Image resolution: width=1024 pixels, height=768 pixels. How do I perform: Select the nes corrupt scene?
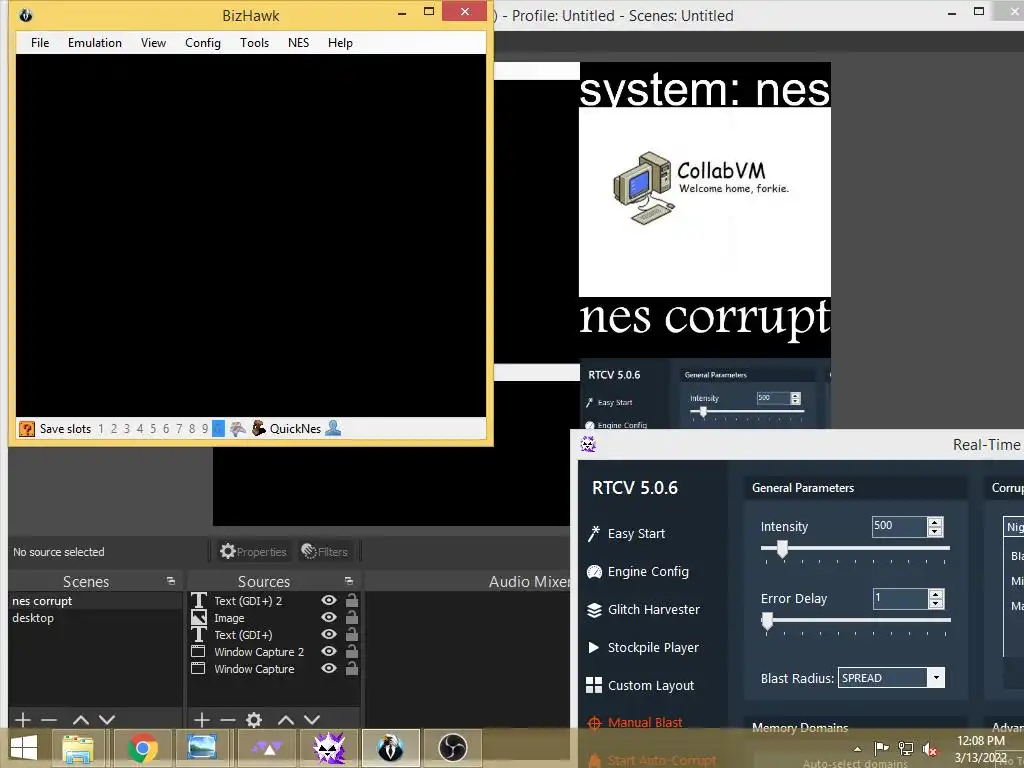click(x=95, y=601)
